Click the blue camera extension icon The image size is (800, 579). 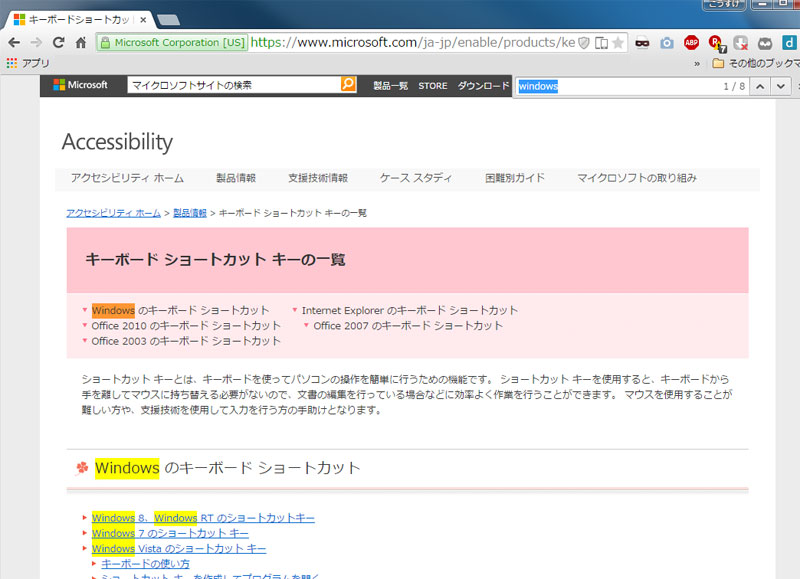[x=667, y=43]
